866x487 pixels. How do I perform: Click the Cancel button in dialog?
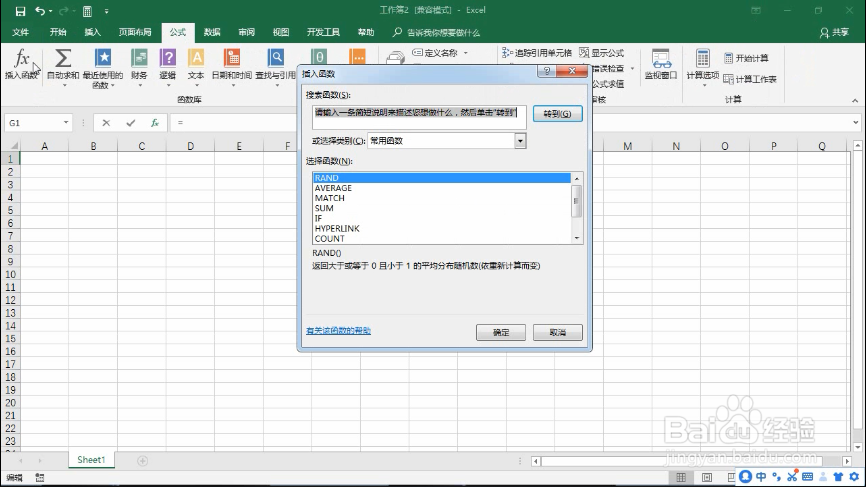click(x=558, y=332)
